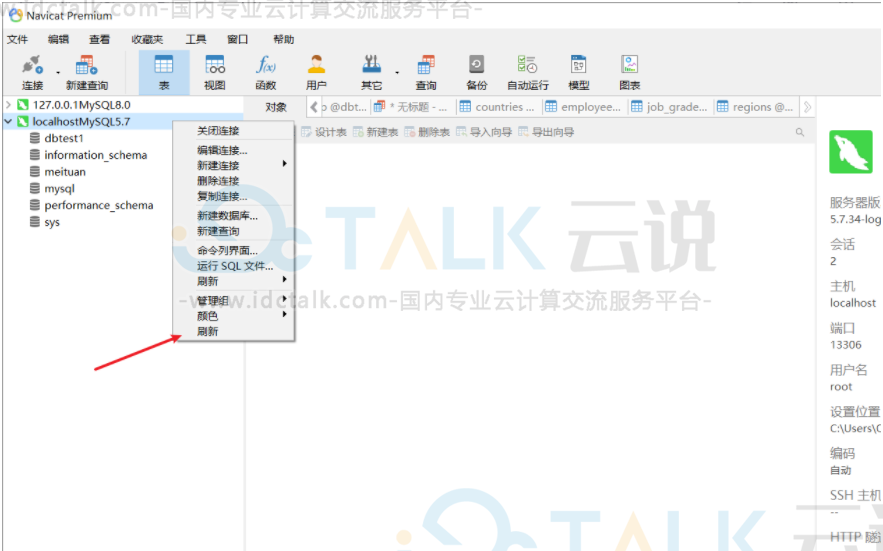Image resolution: width=883 pixels, height=551 pixels.
Task: Open the 收藏夹 menu
Action: point(147,39)
